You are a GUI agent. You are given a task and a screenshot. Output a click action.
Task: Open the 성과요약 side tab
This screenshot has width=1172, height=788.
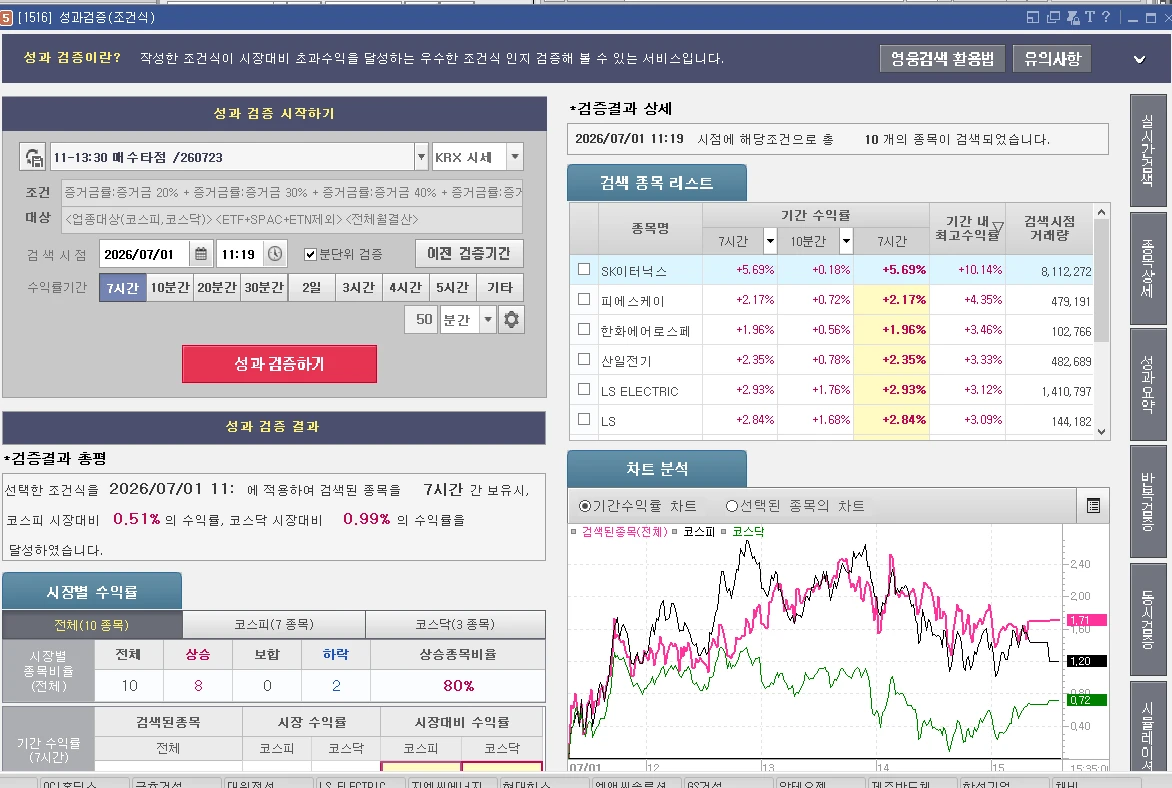tap(1148, 384)
